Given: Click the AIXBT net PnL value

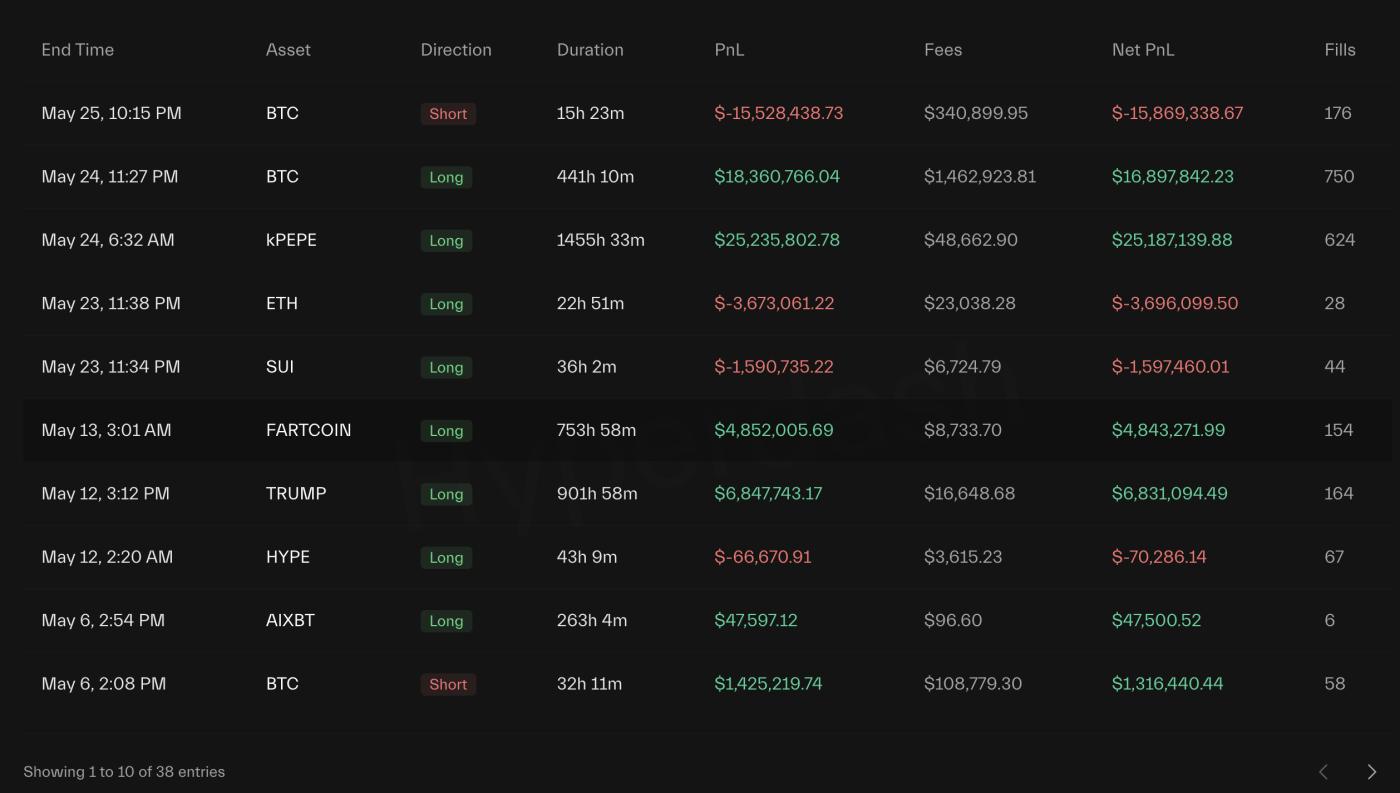Looking at the screenshot, I should pyautogui.click(x=1158, y=620).
